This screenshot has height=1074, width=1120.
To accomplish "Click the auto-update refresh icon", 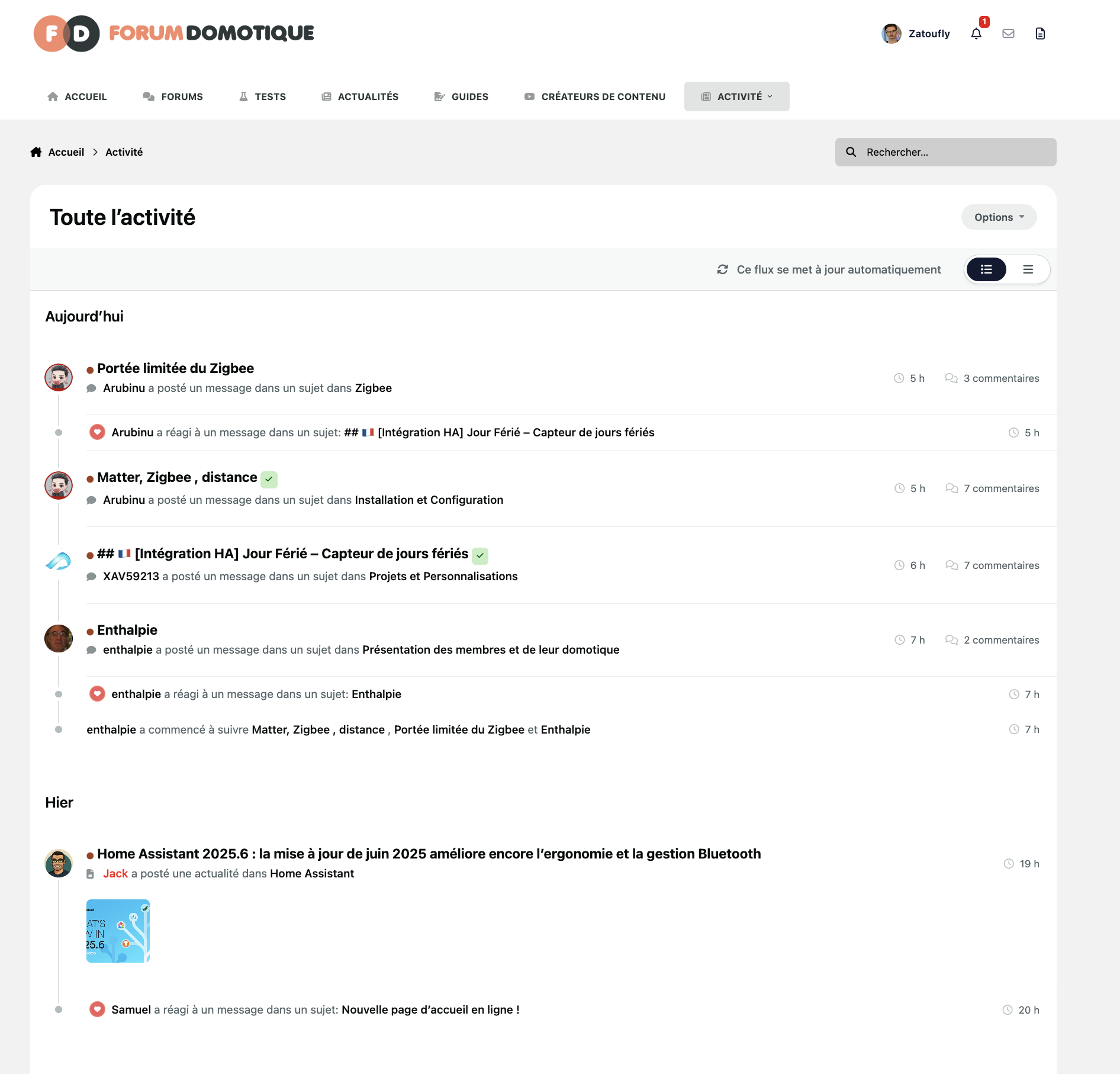I will pos(722,269).
